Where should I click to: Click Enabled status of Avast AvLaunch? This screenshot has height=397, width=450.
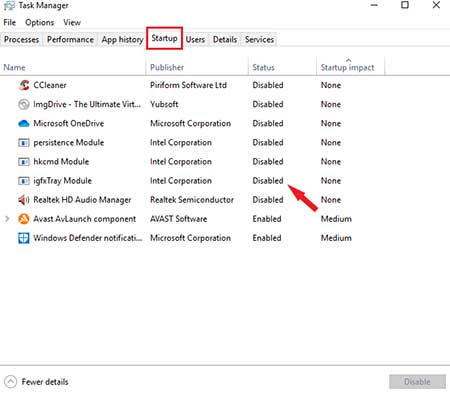267,219
